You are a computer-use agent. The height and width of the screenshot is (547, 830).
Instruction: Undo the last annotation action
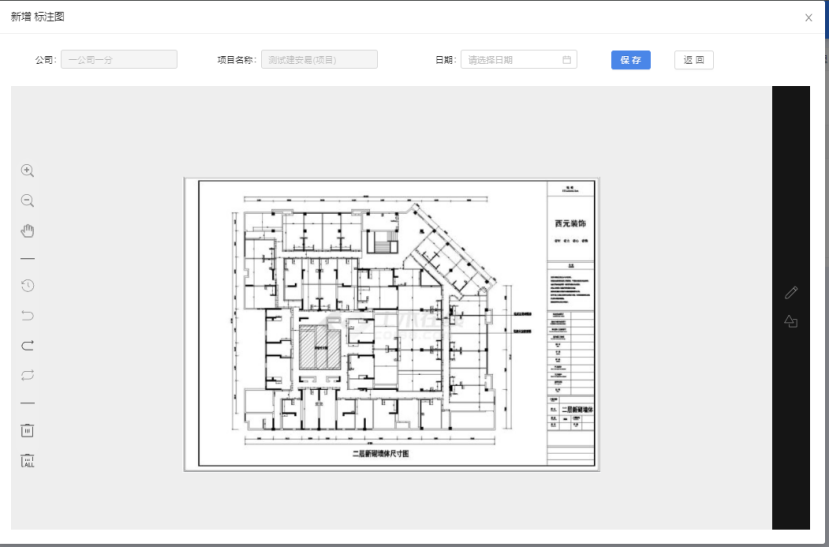tap(28, 316)
